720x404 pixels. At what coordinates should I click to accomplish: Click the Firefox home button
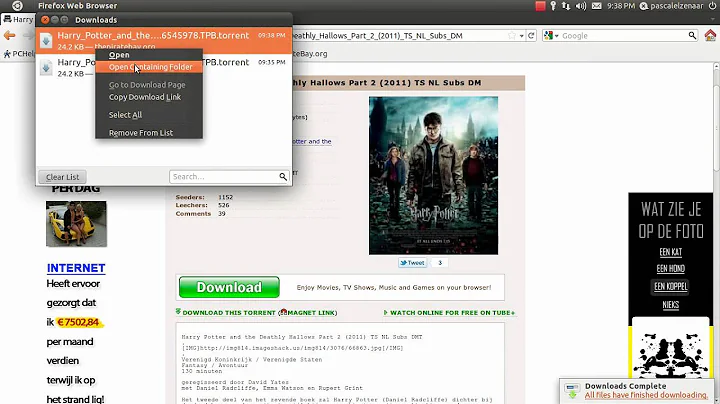click(x=710, y=35)
